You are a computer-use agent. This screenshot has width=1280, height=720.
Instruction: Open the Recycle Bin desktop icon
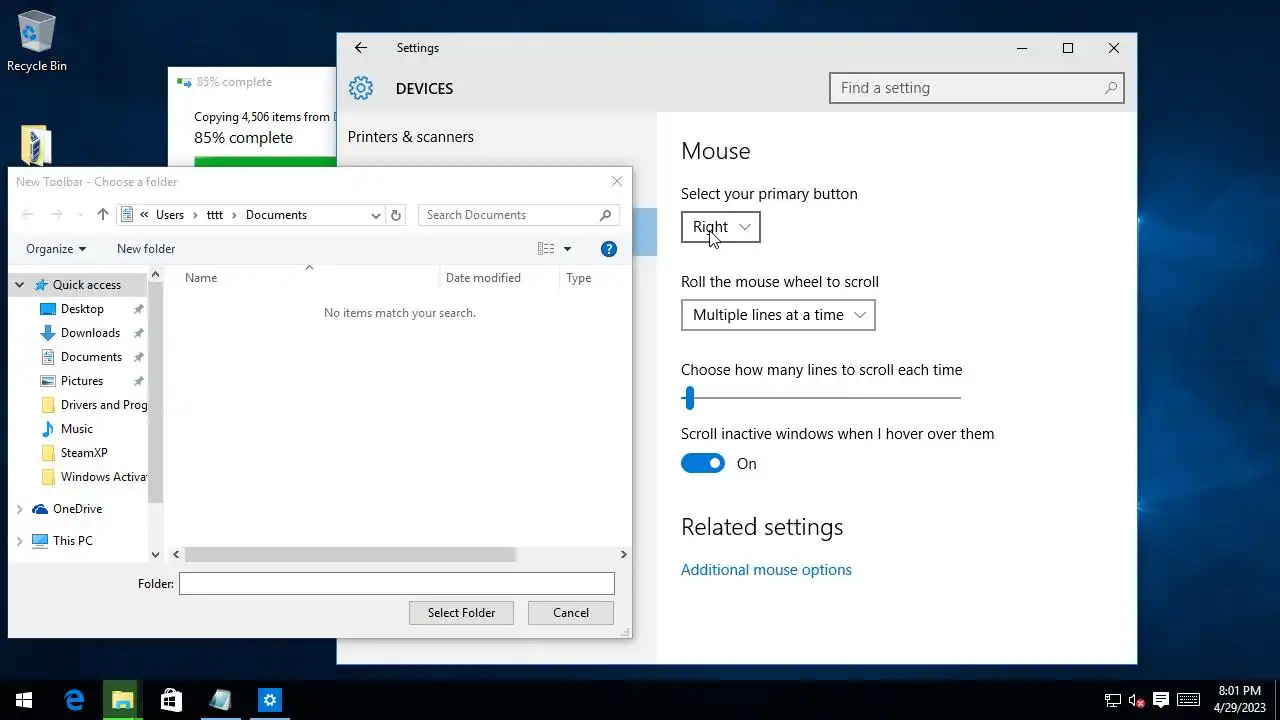pos(37,40)
